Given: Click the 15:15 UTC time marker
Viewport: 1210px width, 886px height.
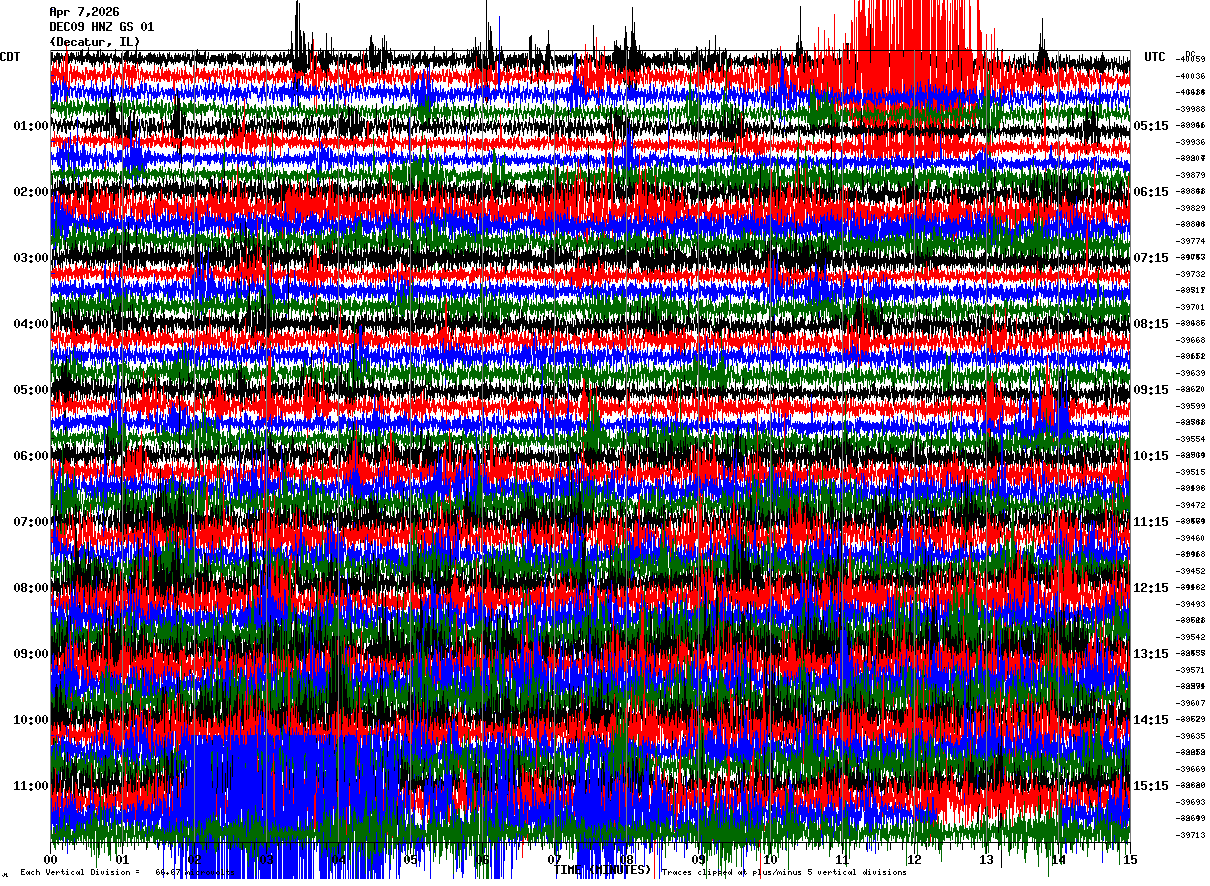Looking at the screenshot, I should point(1151,786).
